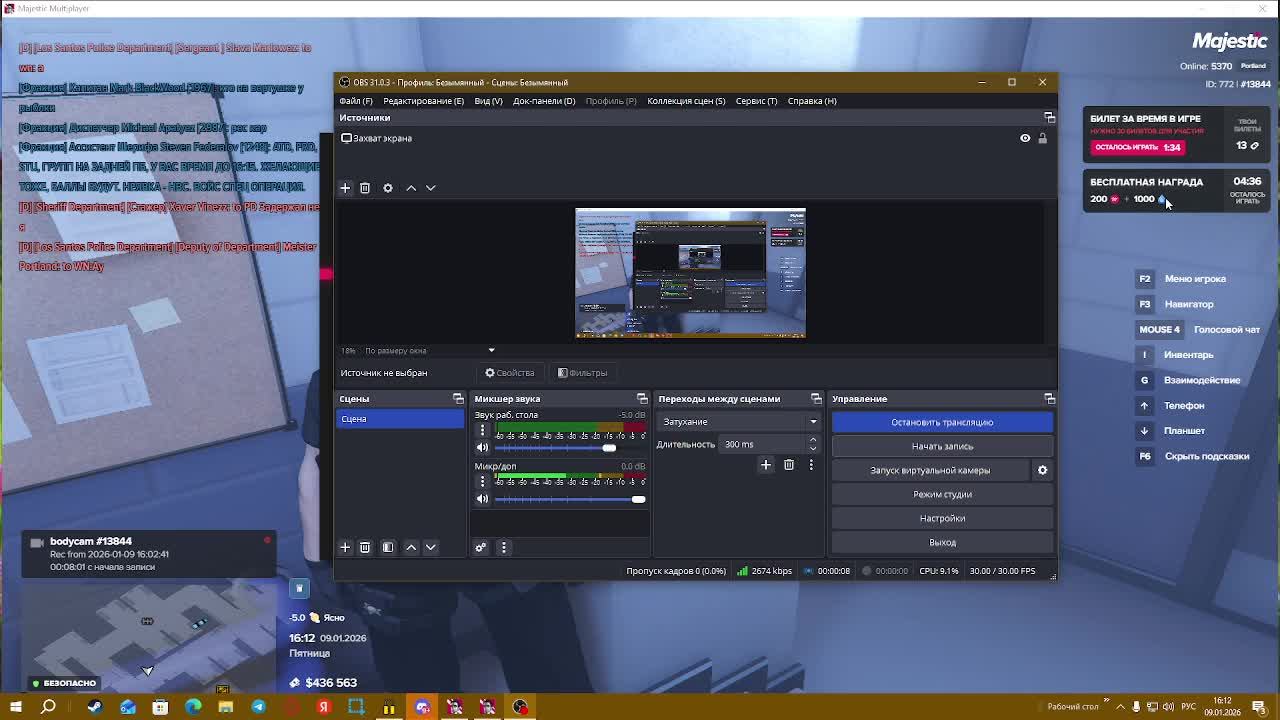
Task: Adjust the Звук раб. стола volume slider
Action: click(609, 448)
